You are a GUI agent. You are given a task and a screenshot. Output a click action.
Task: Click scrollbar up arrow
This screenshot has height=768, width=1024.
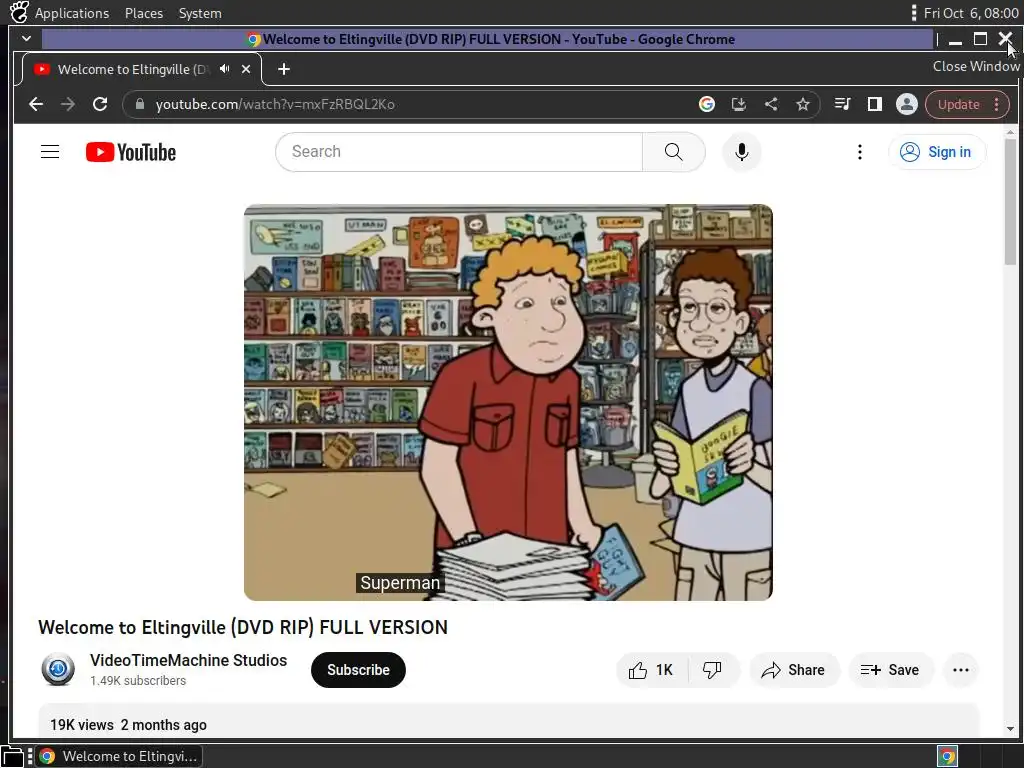point(1010,133)
